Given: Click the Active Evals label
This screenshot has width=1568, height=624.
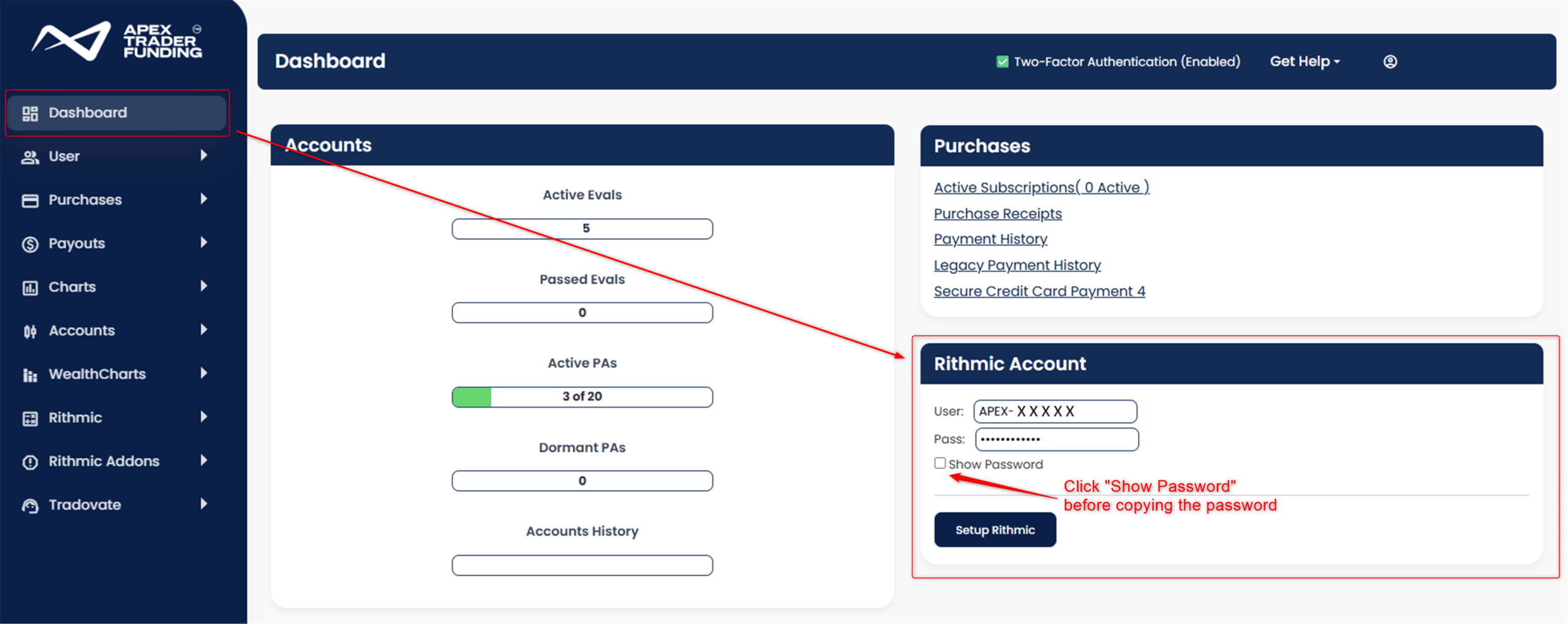Looking at the screenshot, I should click(582, 195).
